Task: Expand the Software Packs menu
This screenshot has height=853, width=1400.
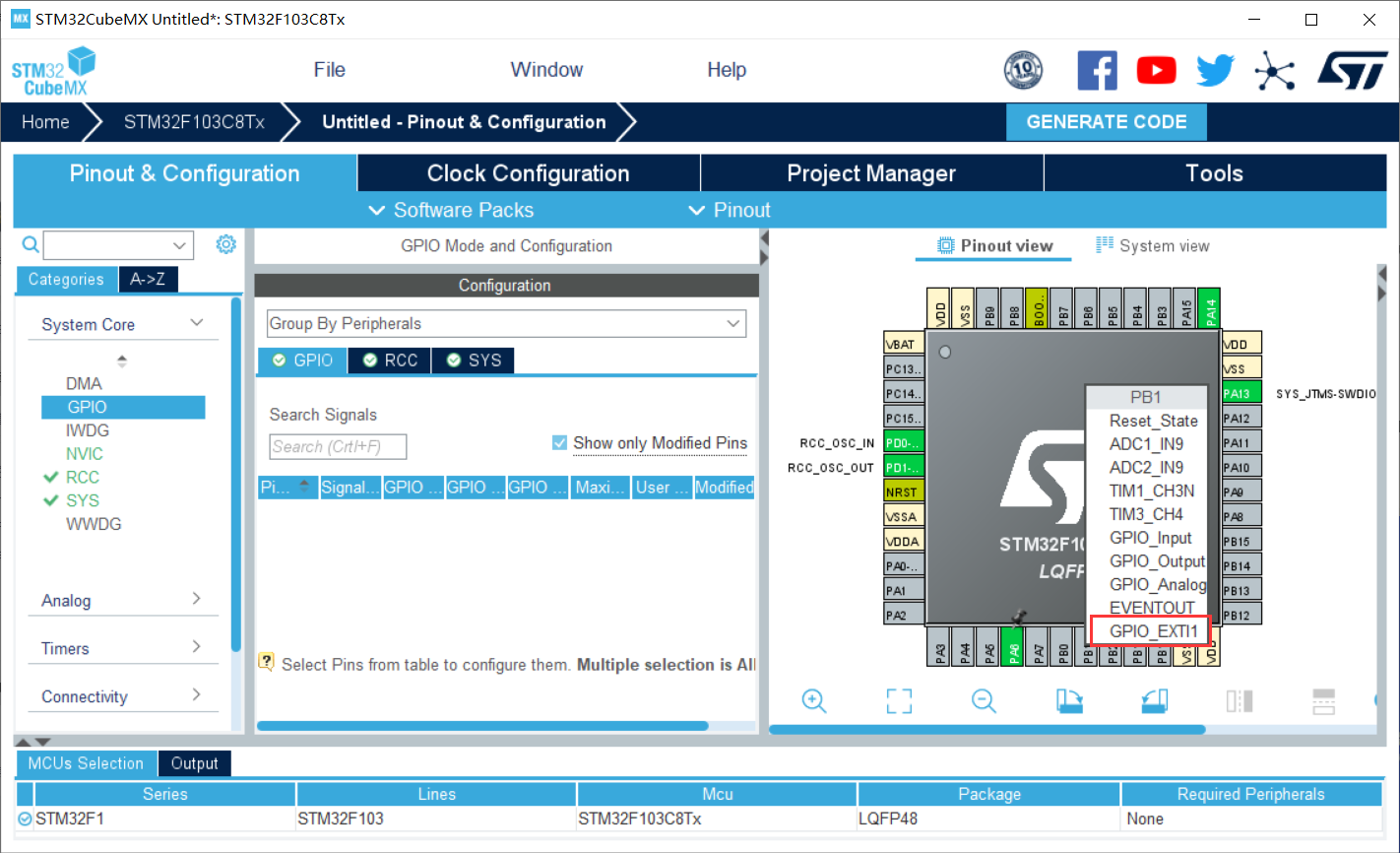Action: pos(451,210)
